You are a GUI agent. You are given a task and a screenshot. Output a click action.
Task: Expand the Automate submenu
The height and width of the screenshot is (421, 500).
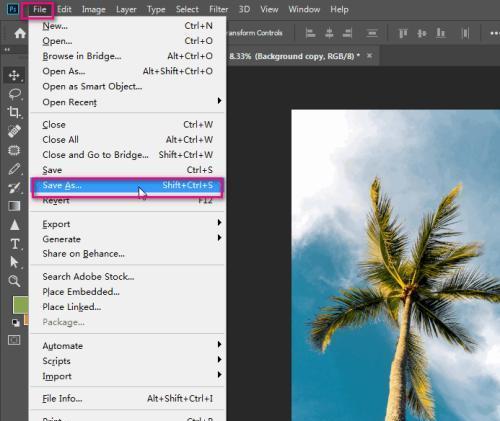[x=128, y=346]
